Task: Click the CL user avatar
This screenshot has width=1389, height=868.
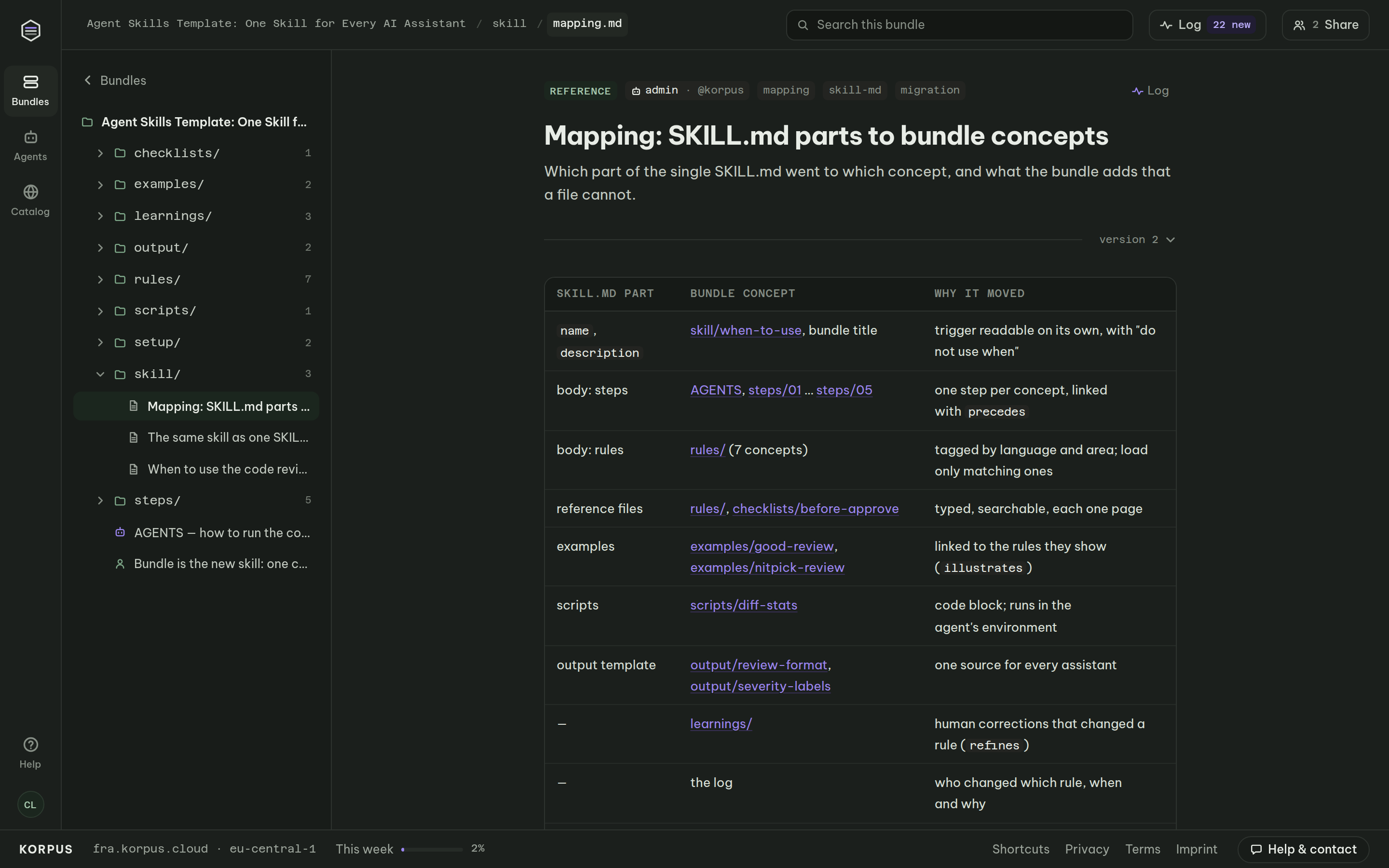Action: click(x=30, y=804)
